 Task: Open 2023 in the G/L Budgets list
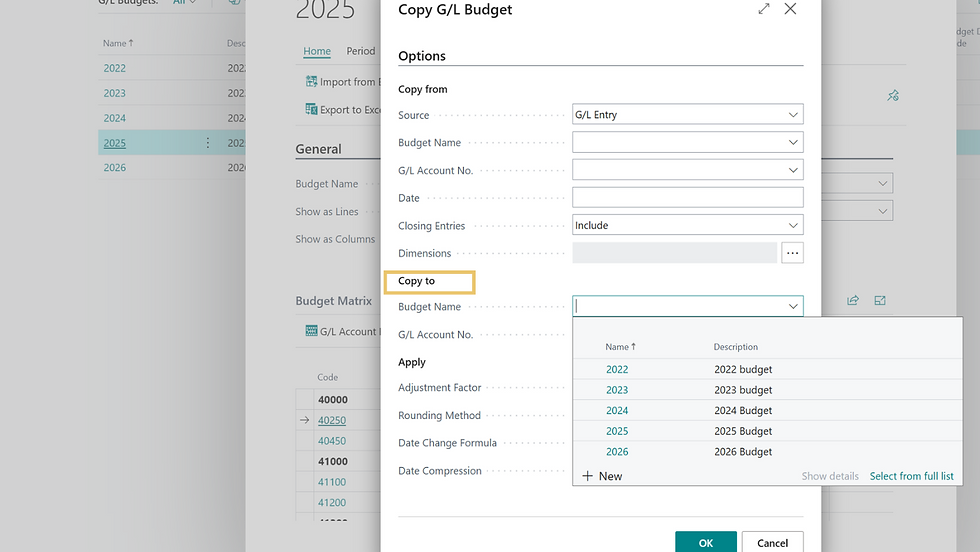(x=114, y=93)
